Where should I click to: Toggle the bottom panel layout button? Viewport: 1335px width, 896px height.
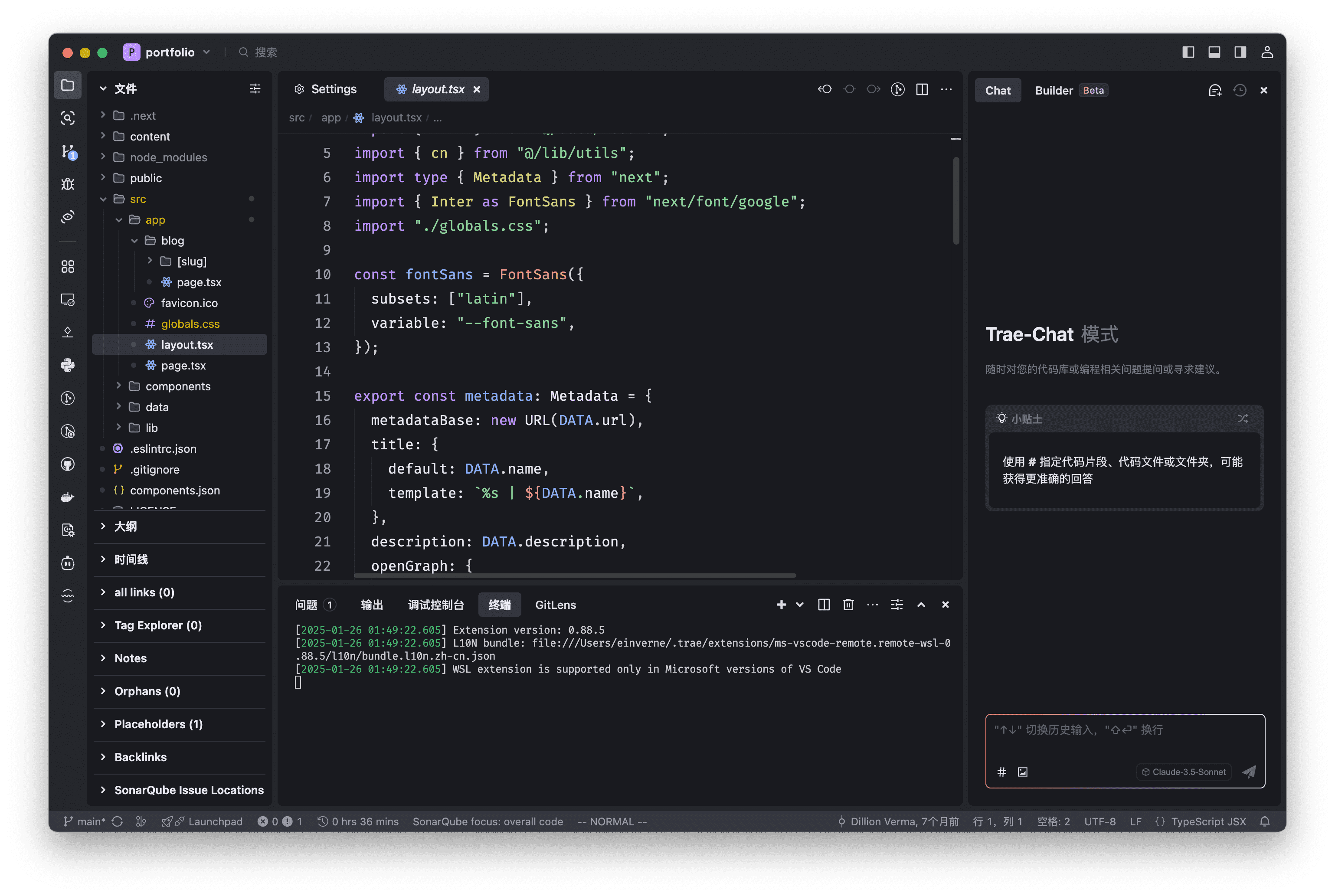click(x=1214, y=52)
